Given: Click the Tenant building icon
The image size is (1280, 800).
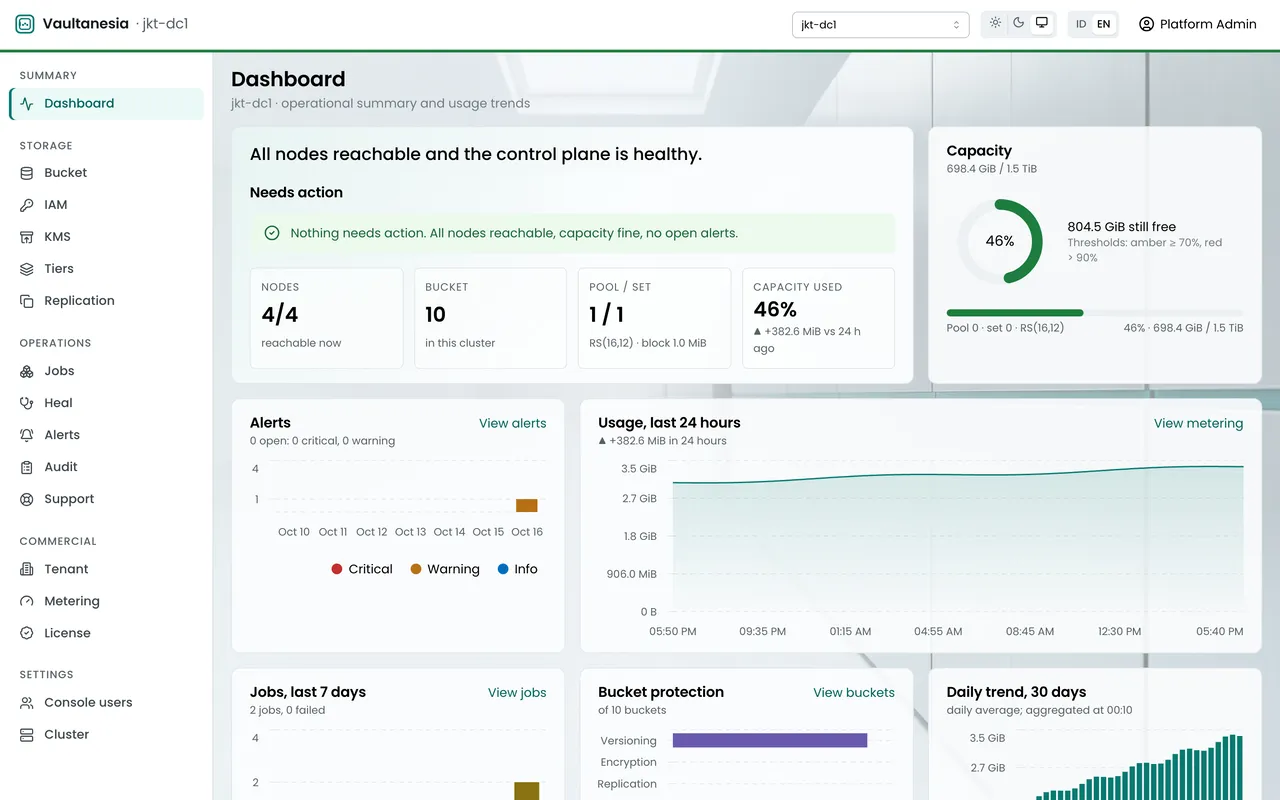Looking at the screenshot, I should 27,569.
